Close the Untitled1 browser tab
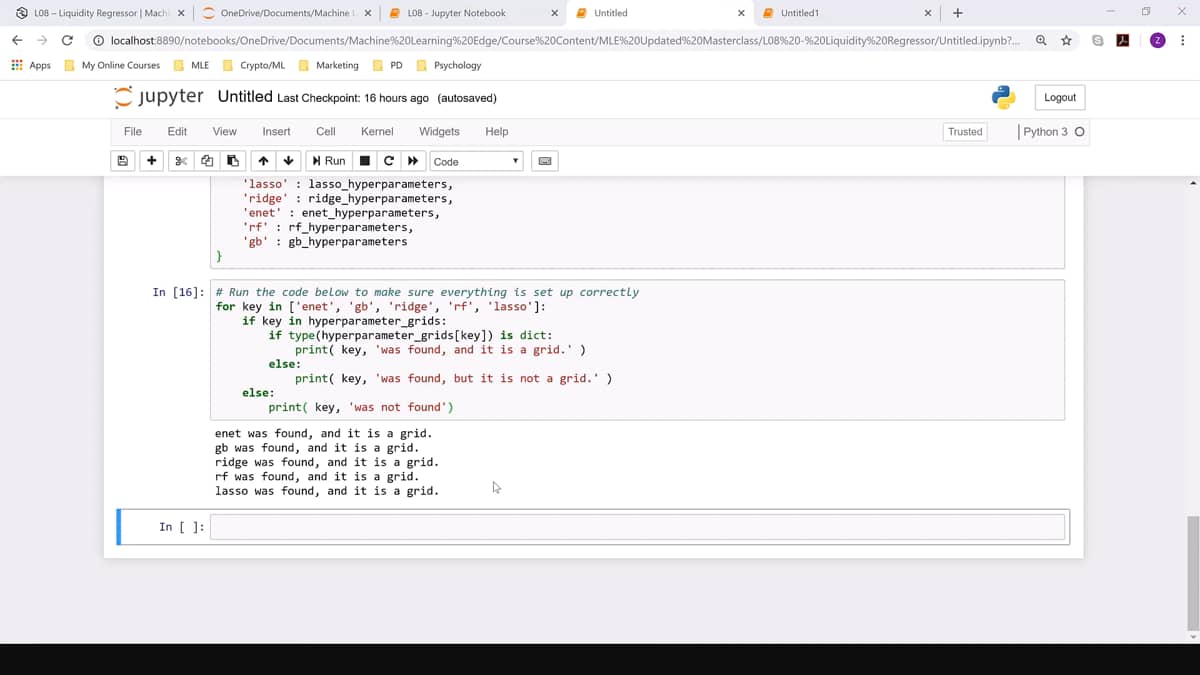The width and height of the screenshot is (1200, 675). [x=928, y=13]
